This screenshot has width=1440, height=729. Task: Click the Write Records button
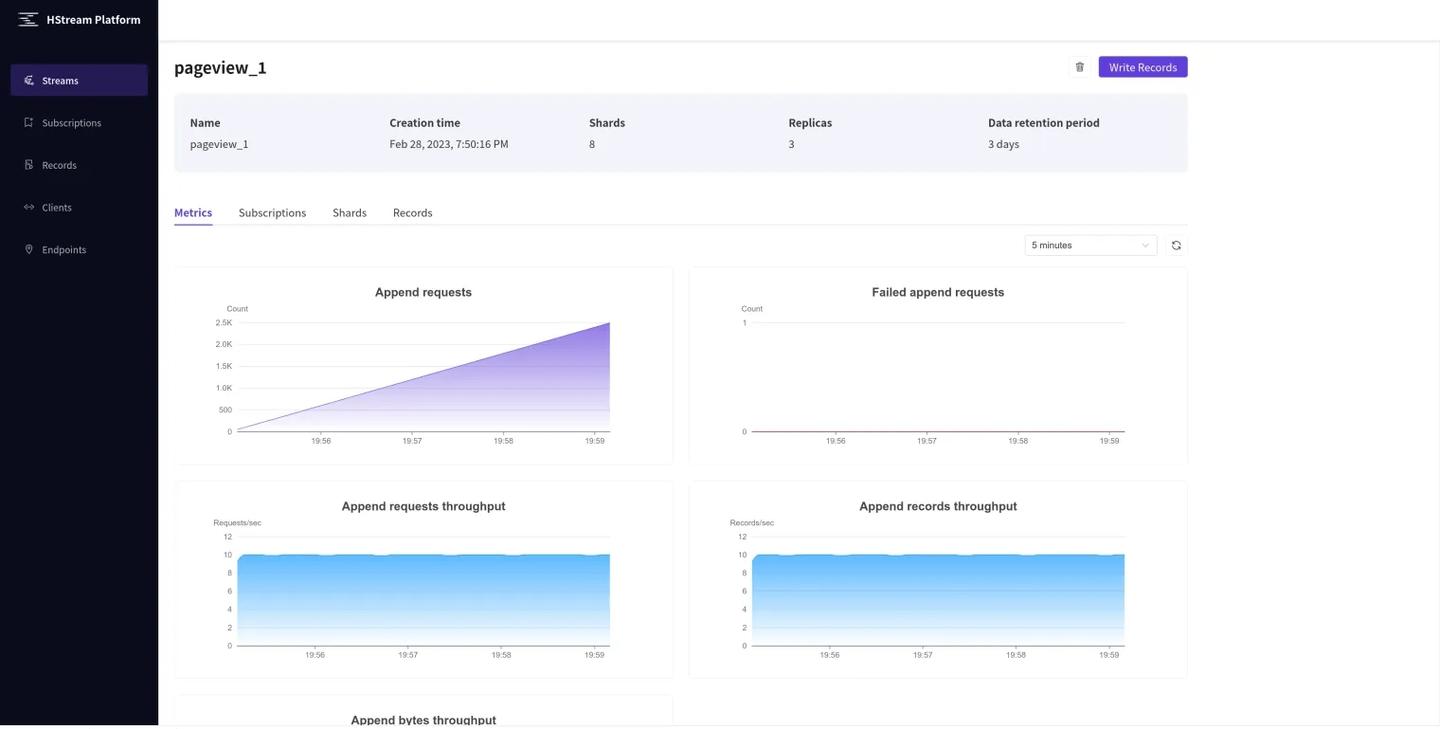pyautogui.click(x=1142, y=65)
